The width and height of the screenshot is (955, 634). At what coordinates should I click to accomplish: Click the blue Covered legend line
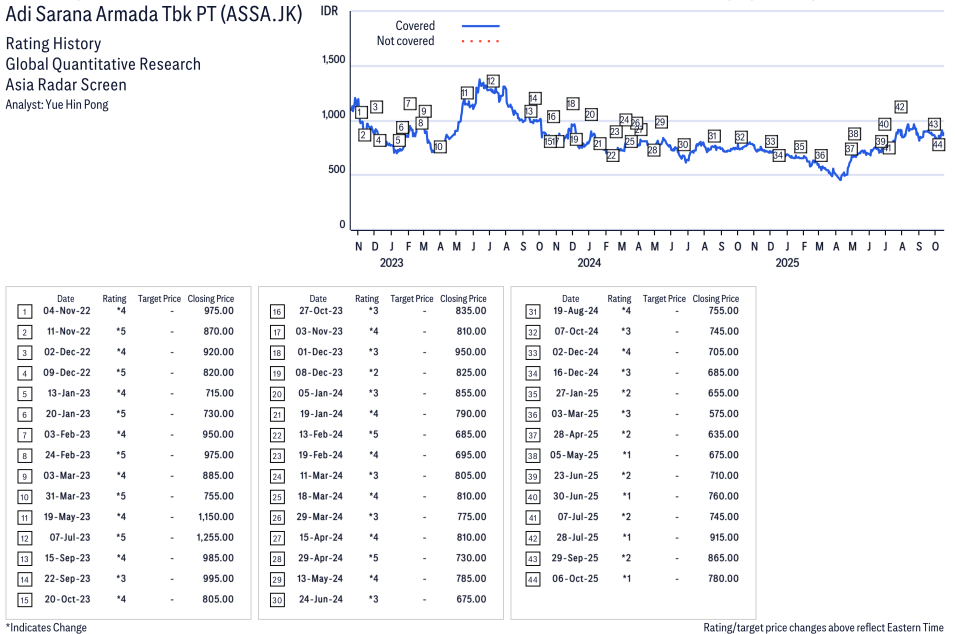(x=481, y=25)
